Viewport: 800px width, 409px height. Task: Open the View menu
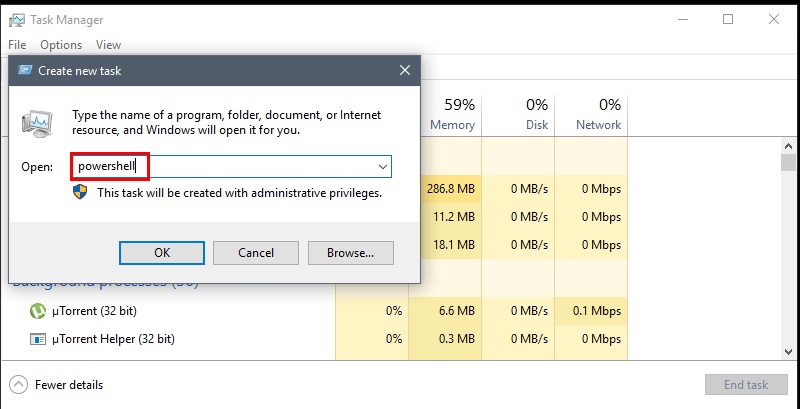click(x=108, y=45)
